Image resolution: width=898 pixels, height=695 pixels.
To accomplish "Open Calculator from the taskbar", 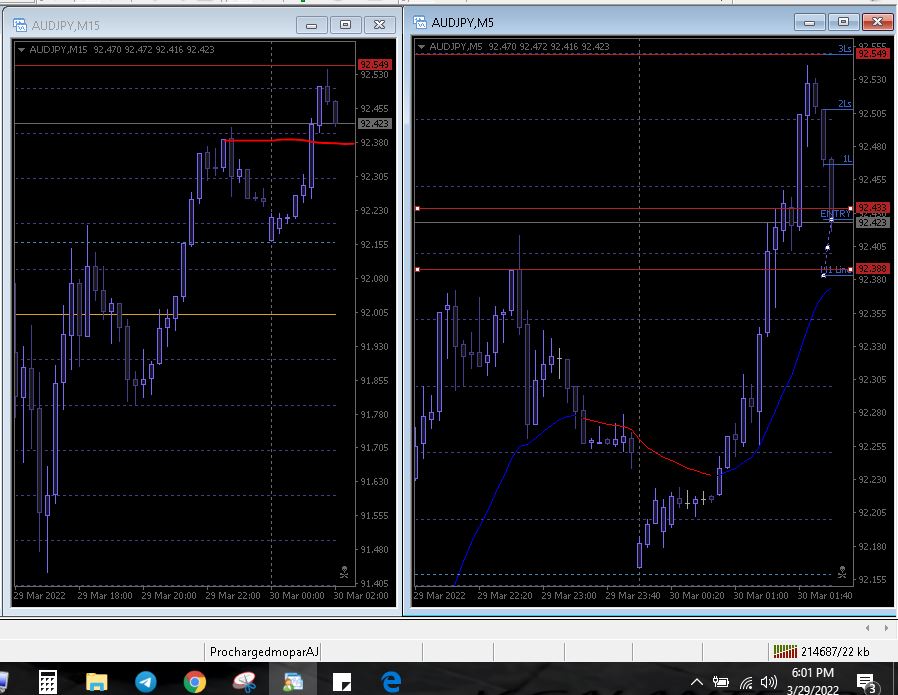I will [x=48, y=682].
